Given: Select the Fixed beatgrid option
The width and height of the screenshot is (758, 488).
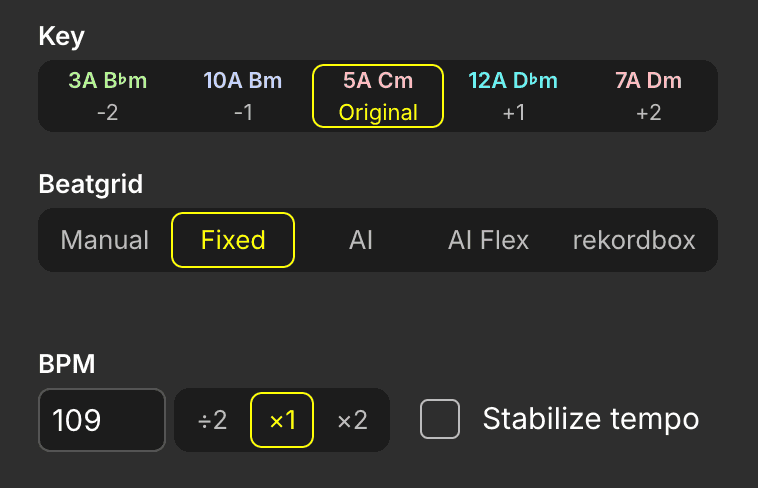Looking at the screenshot, I should (x=233, y=240).
